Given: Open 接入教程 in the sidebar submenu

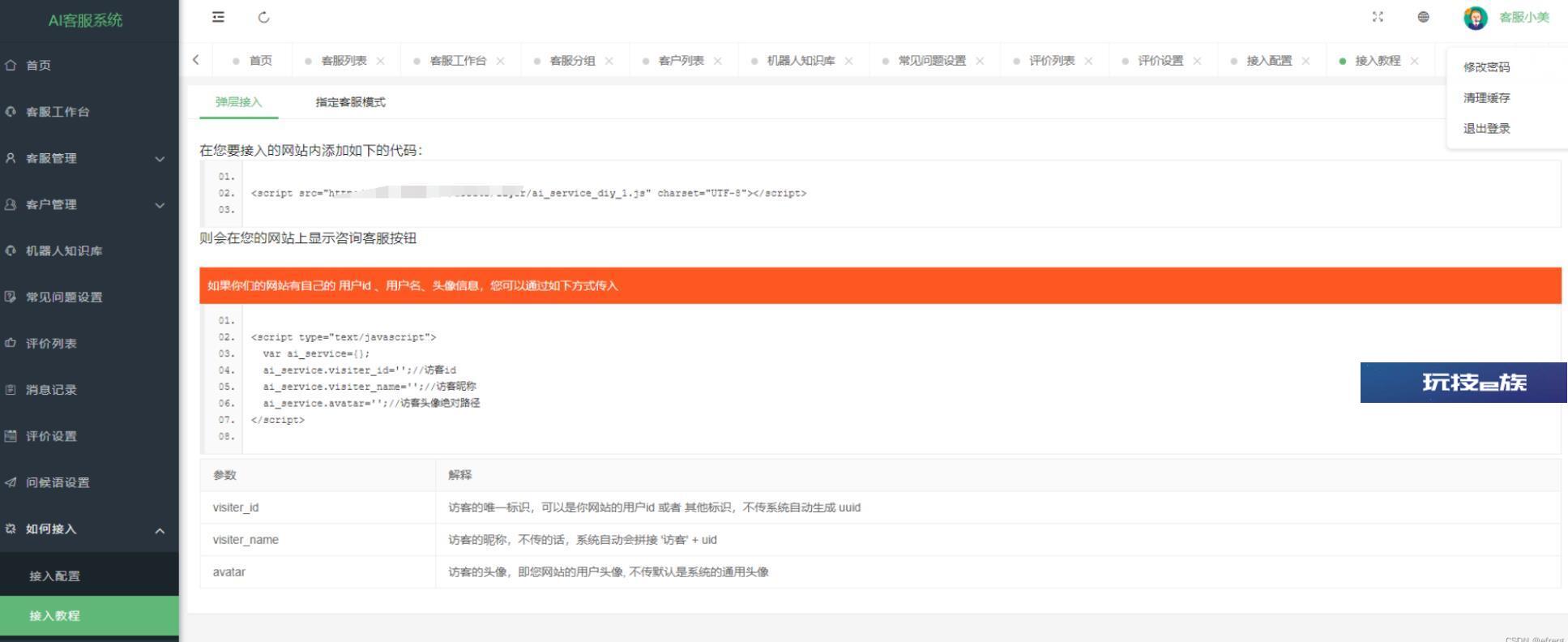Looking at the screenshot, I should tap(89, 616).
